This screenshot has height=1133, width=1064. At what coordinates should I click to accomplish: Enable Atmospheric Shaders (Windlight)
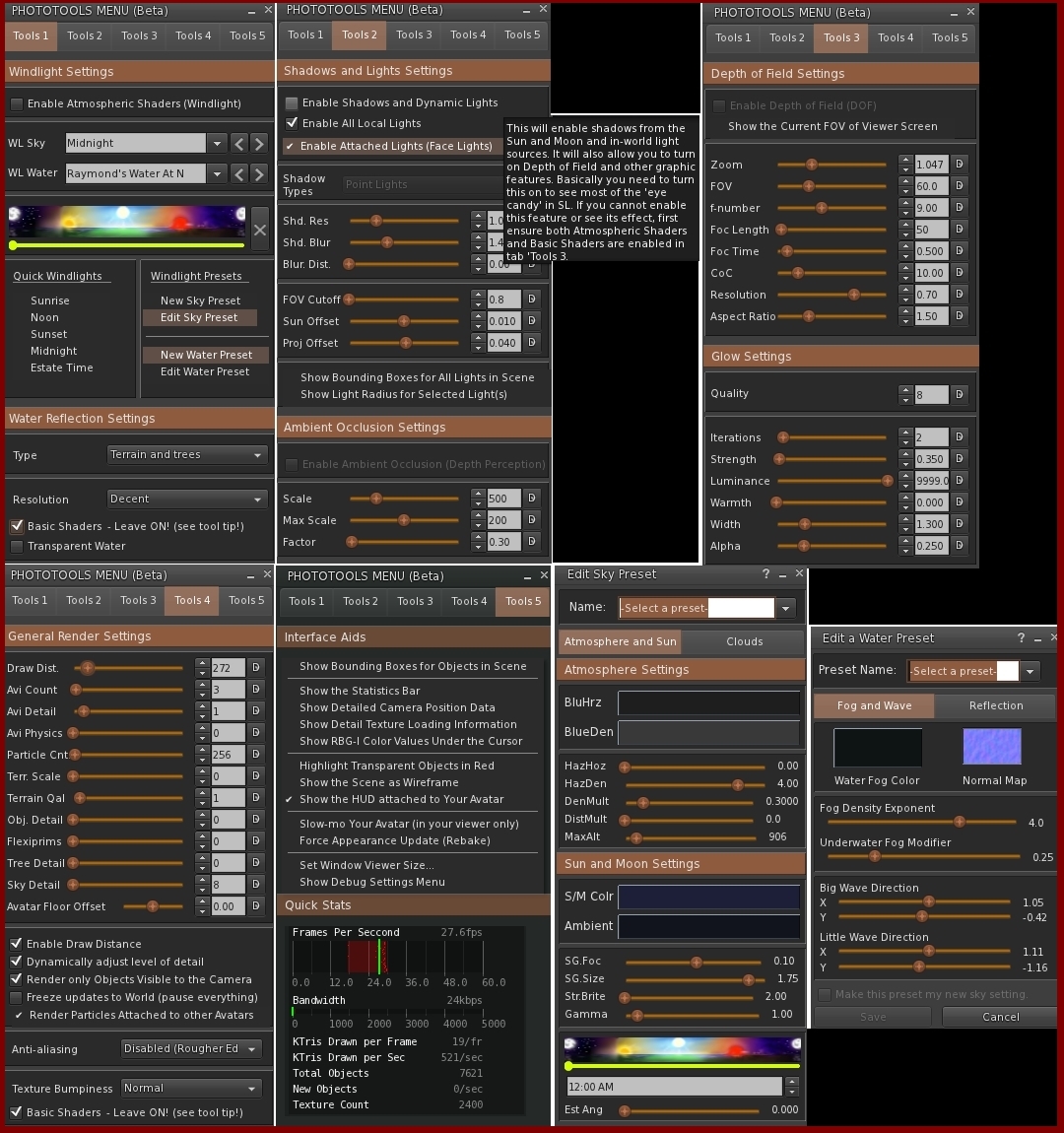(17, 103)
